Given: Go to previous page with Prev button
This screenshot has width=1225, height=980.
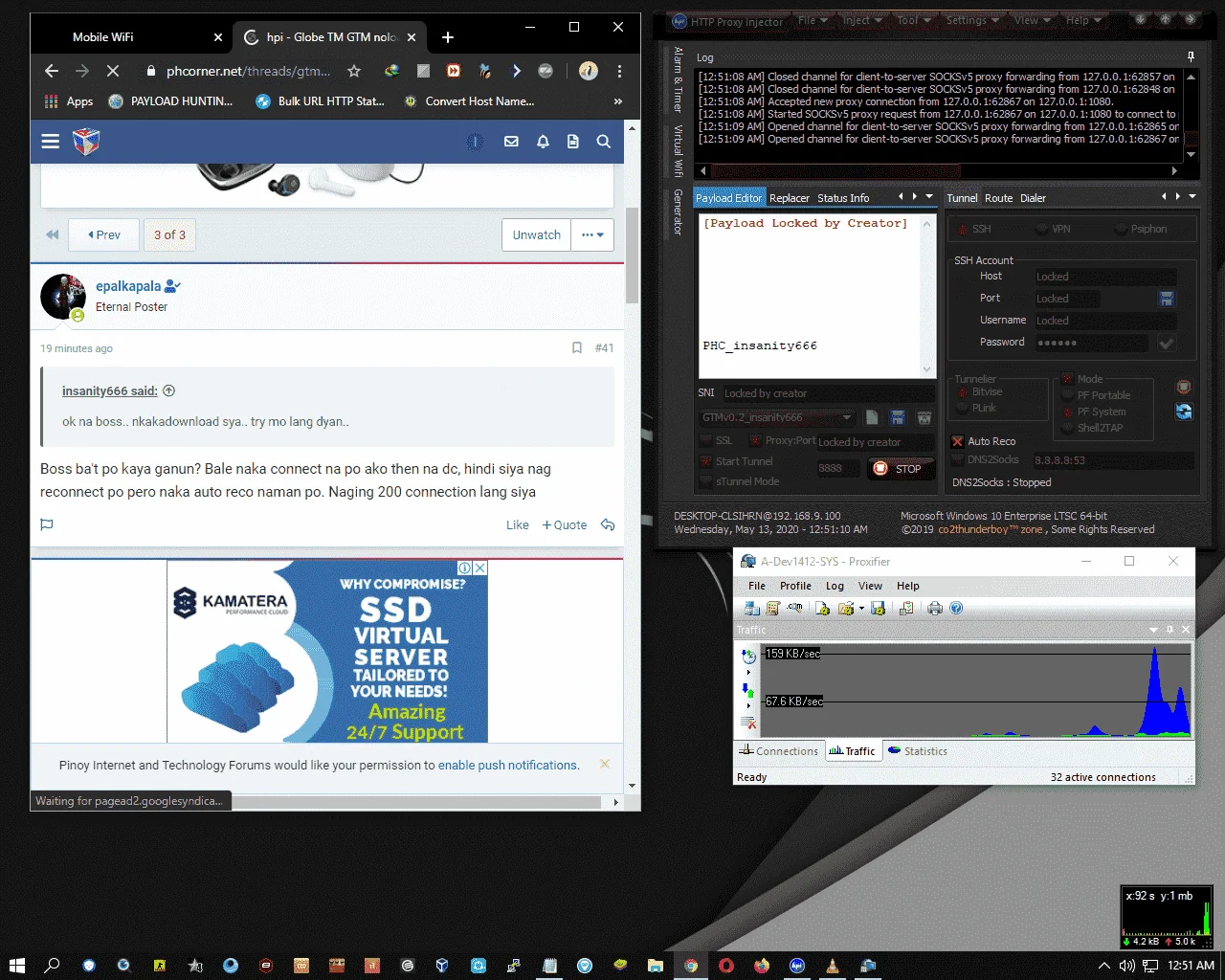Looking at the screenshot, I should (x=103, y=234).
